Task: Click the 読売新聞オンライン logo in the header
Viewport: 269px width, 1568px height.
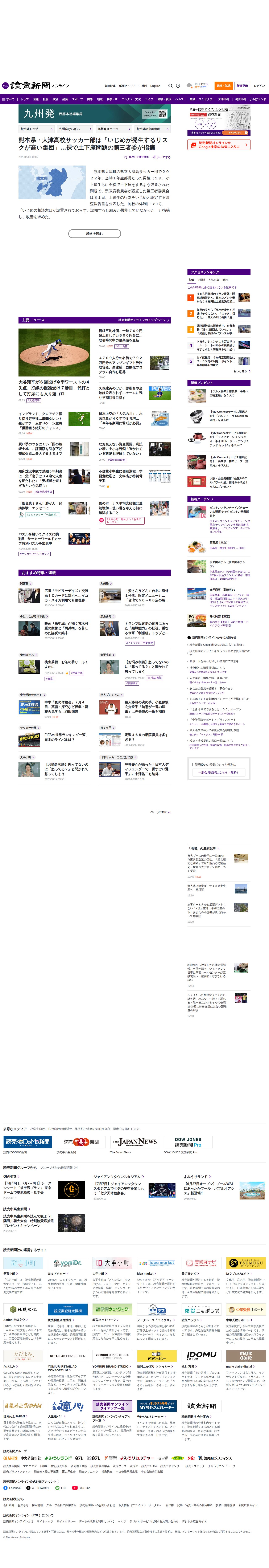Action: 35,86
